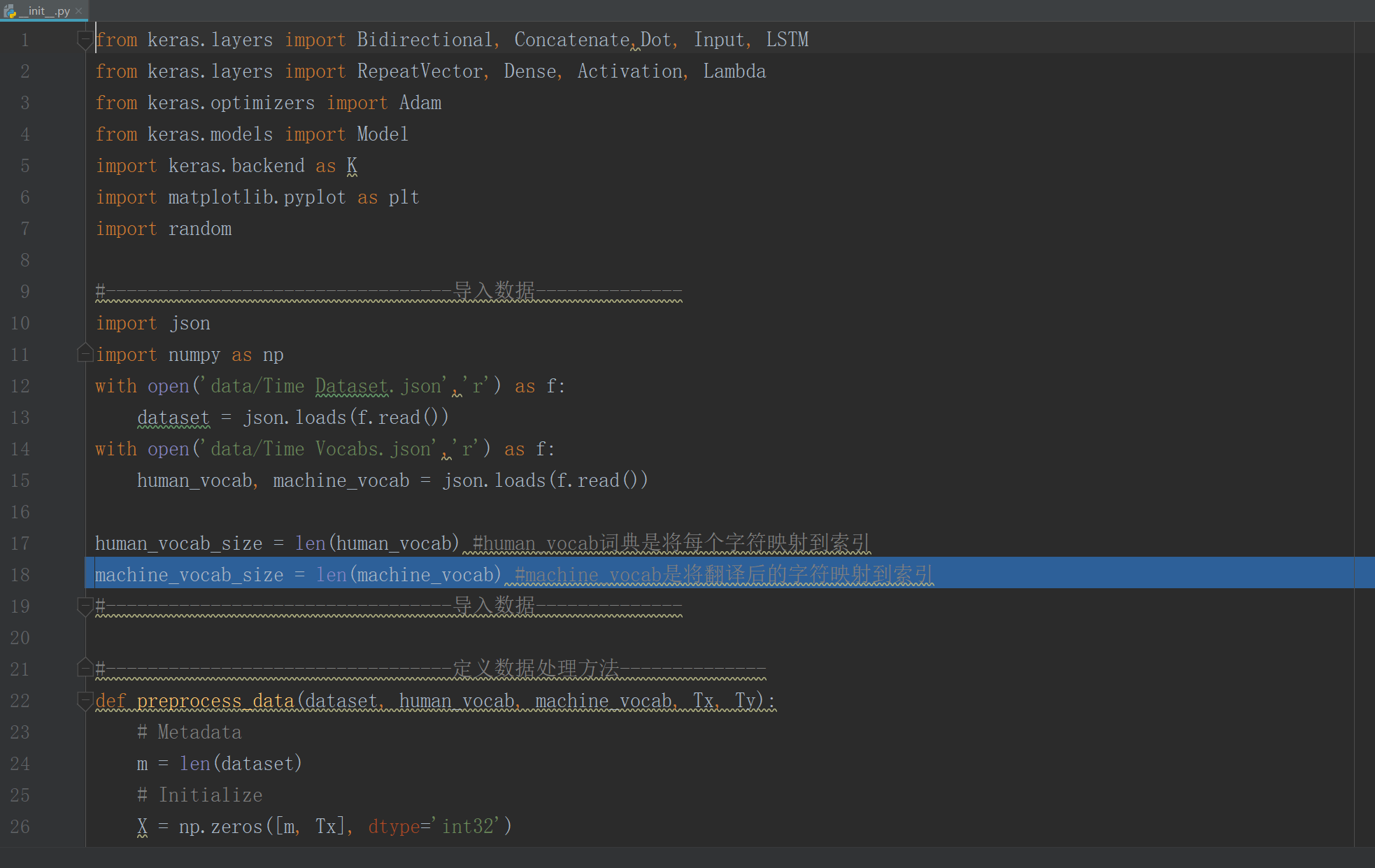The image size is (1375, 868).
Task: Collapse the import block fold marker at line 1
Action: click(x=85, y=40)
